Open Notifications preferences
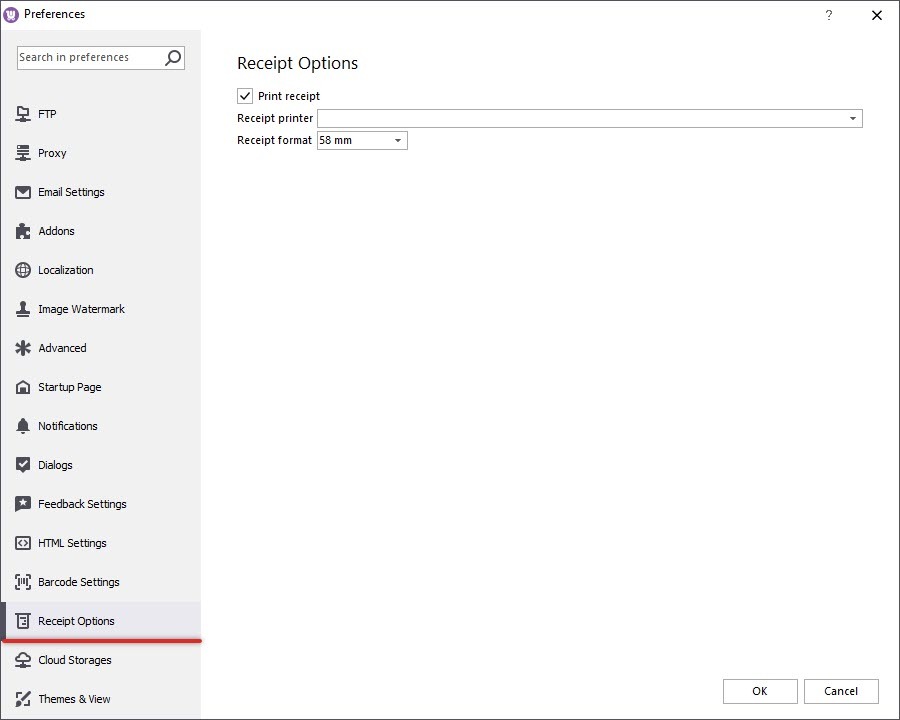The width and height of the screenshot is (900, 720). point(101,427)
